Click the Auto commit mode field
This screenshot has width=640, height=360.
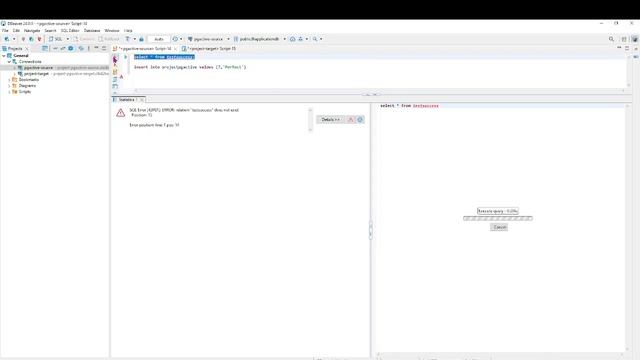coord(159,39)
